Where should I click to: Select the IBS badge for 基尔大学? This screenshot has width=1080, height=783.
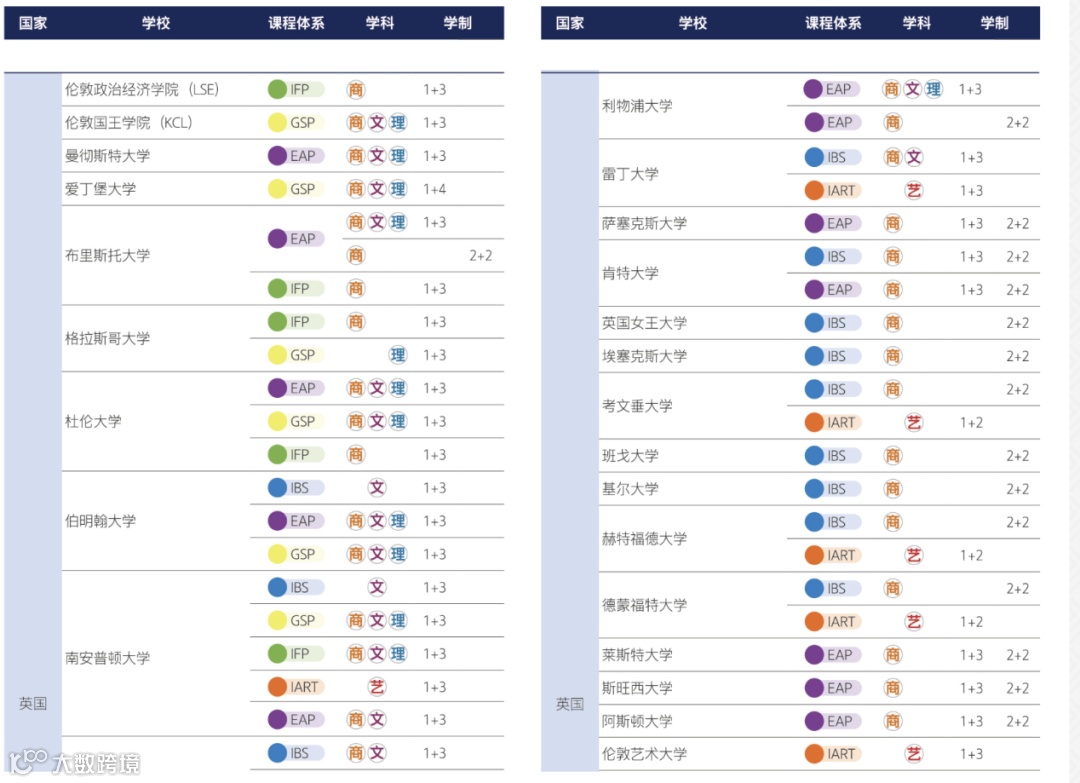click(832, 489)
